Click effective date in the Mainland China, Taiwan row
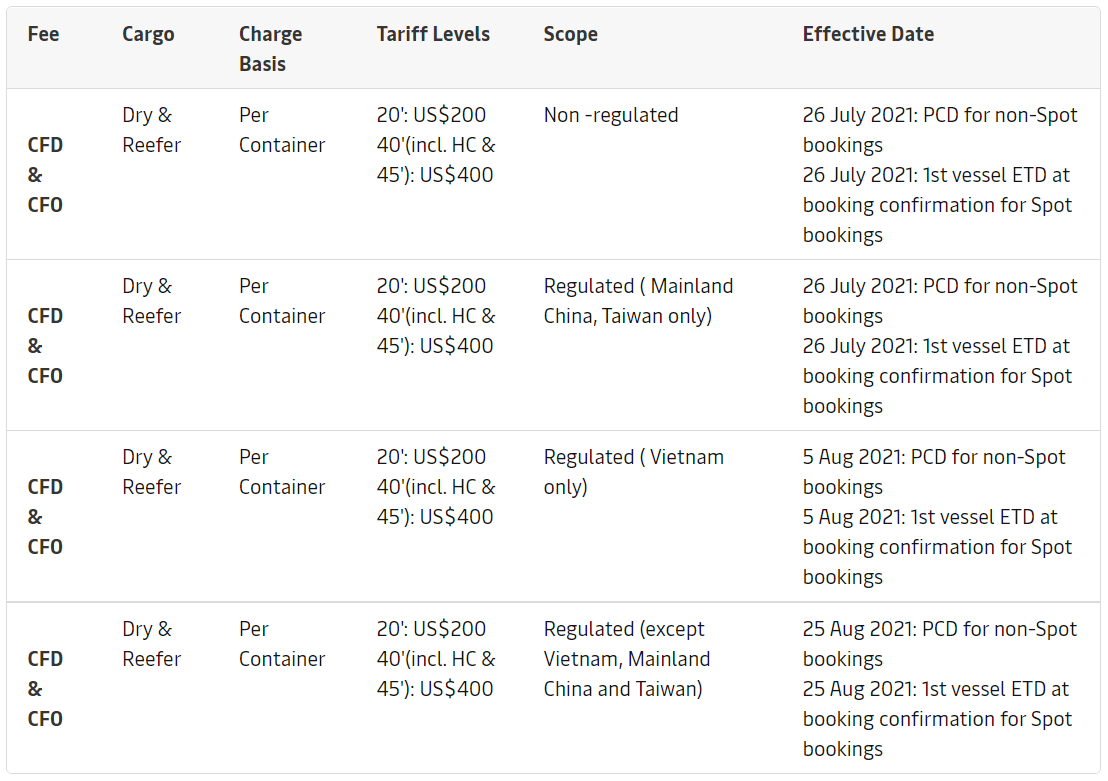 939,346
